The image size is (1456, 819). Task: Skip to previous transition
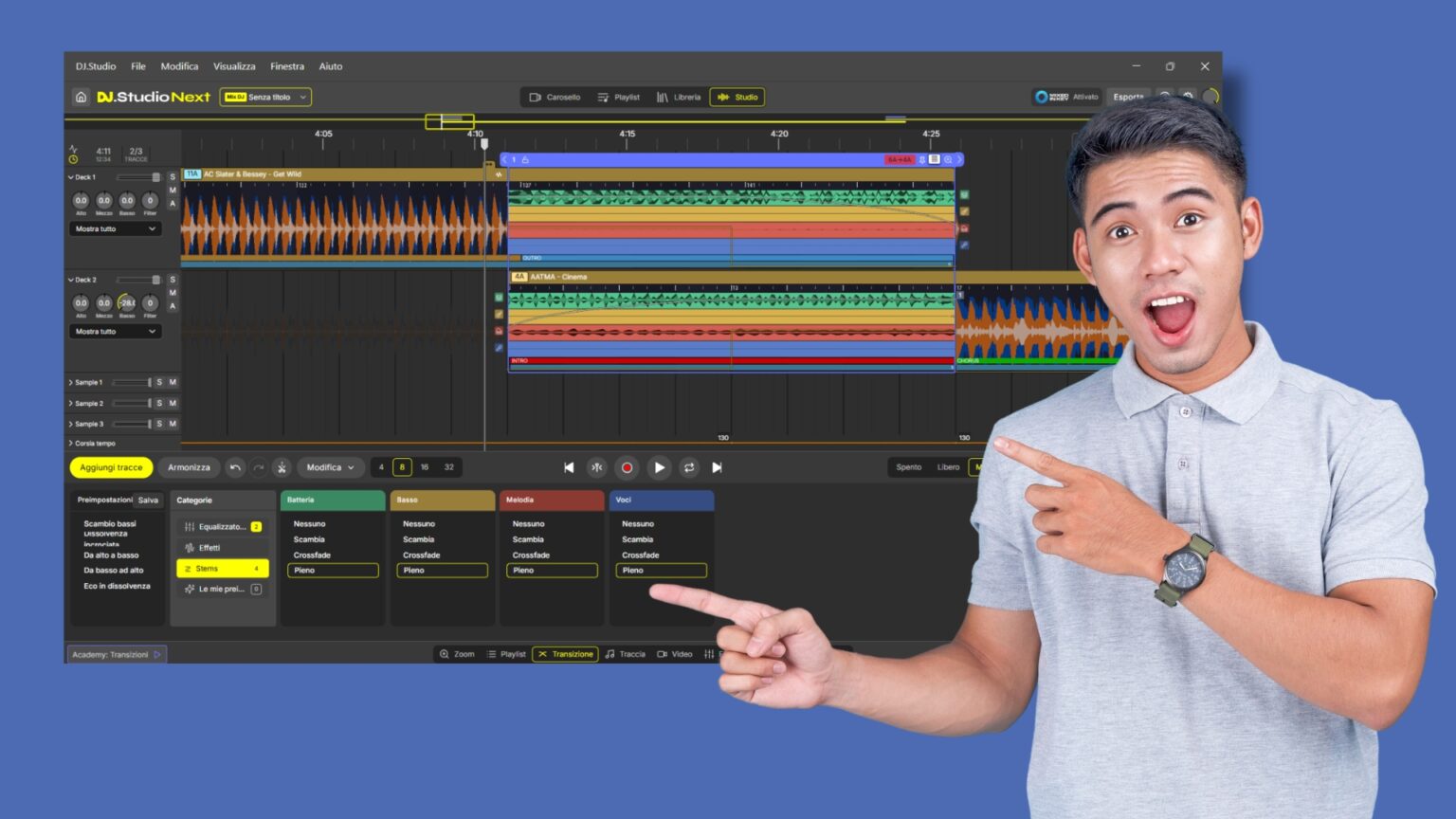pos(569,467)
